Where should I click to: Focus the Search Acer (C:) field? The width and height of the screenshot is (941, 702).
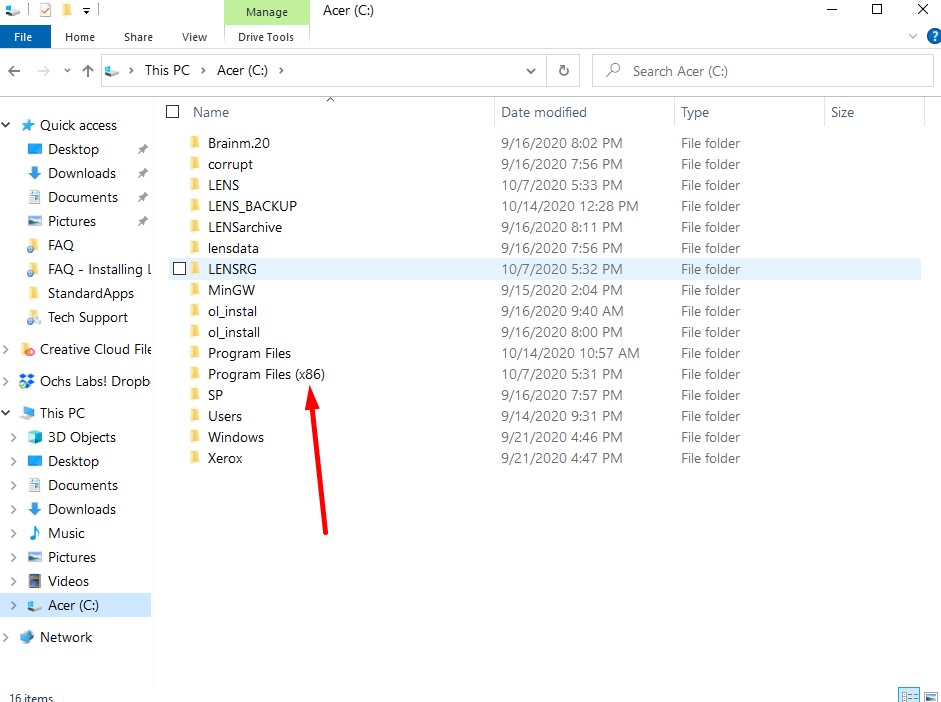(762, 71)
